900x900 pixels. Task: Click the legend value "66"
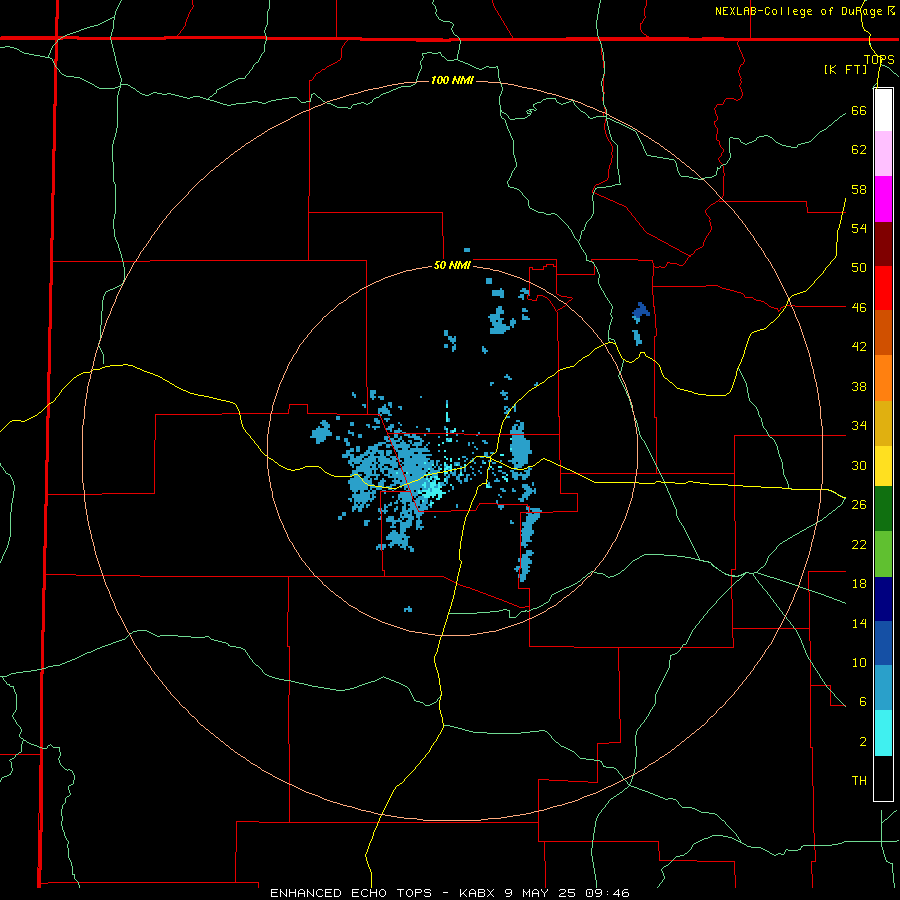(859, 111)
